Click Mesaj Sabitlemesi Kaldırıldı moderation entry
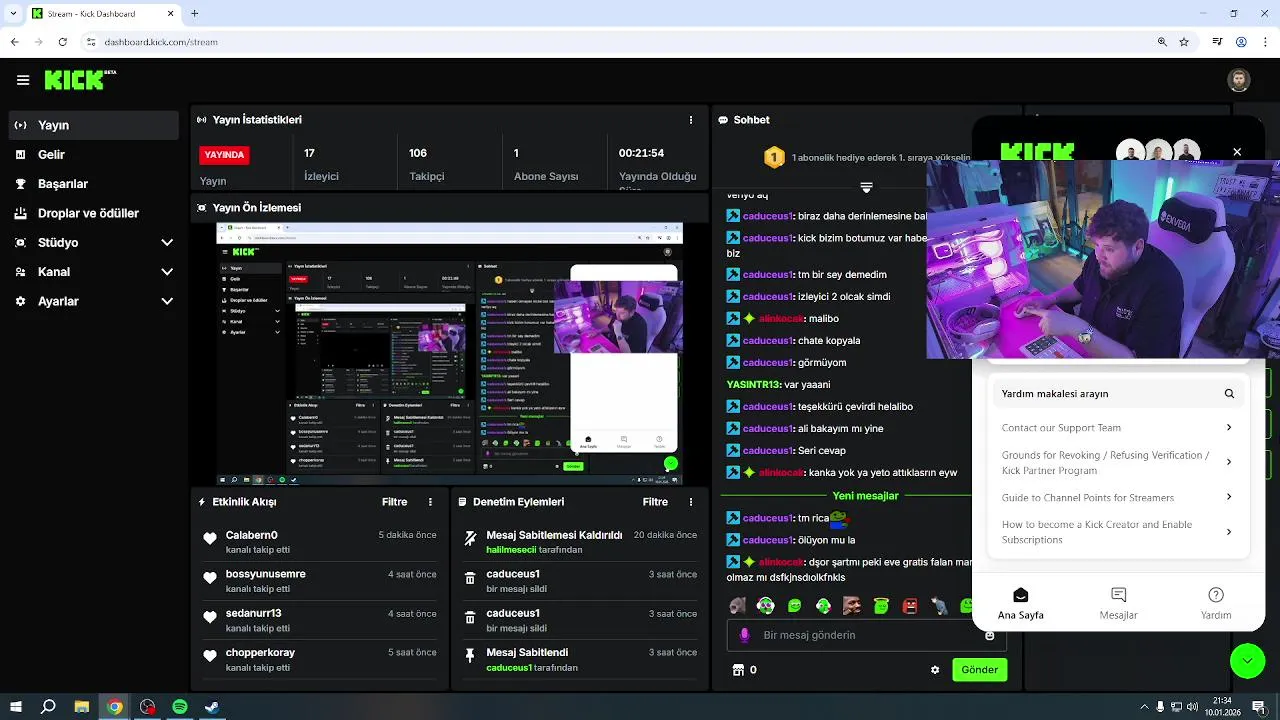The height and width of the screenshot is (720, 1280). [580, 542]
